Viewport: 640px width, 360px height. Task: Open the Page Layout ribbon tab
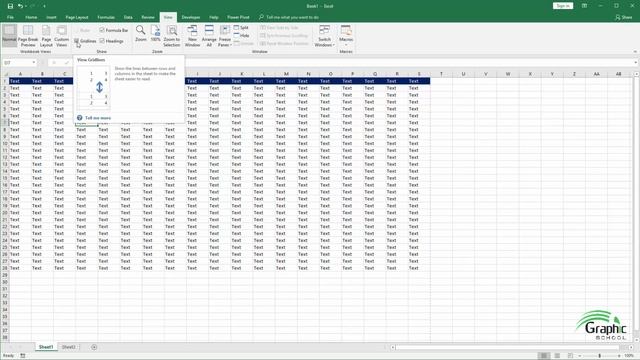coord(77,17)
